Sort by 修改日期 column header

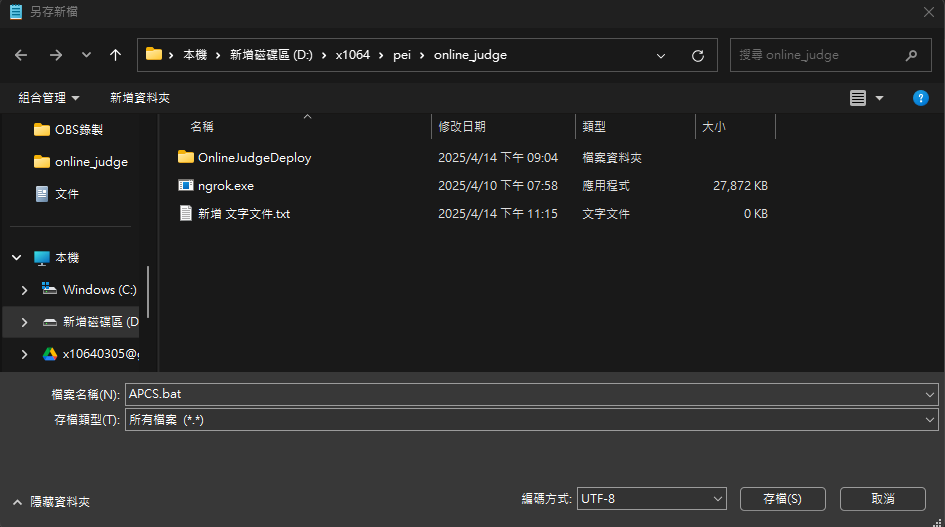point(462,127)
